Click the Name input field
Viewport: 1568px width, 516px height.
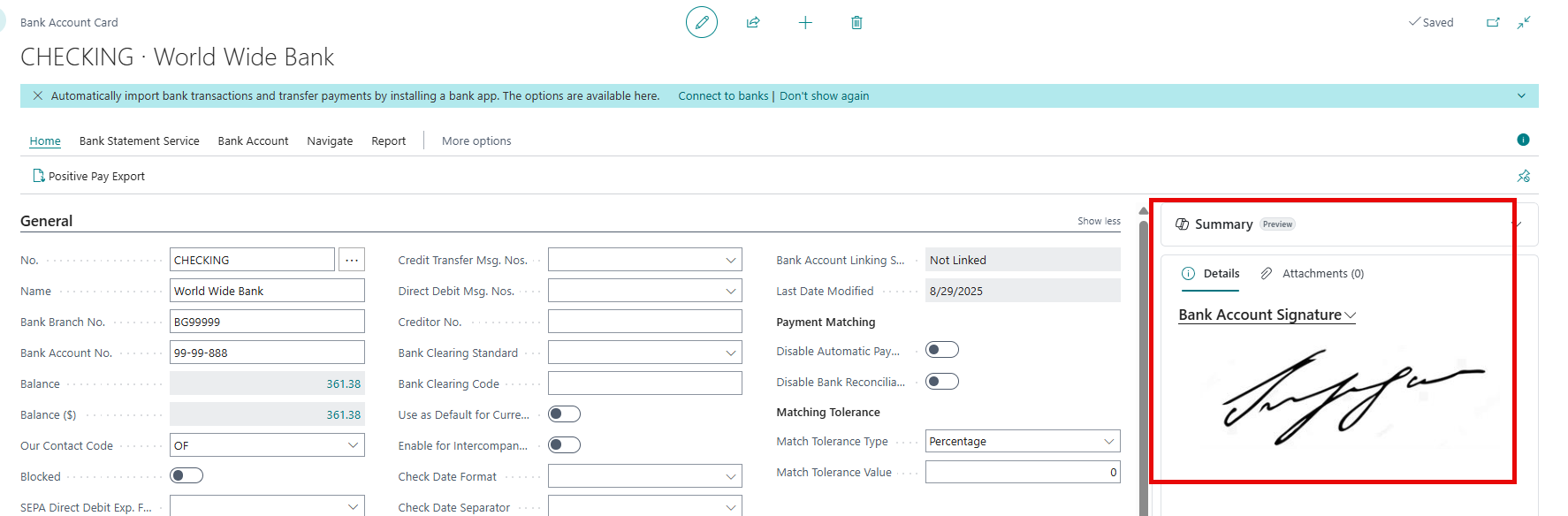[267, 291]
